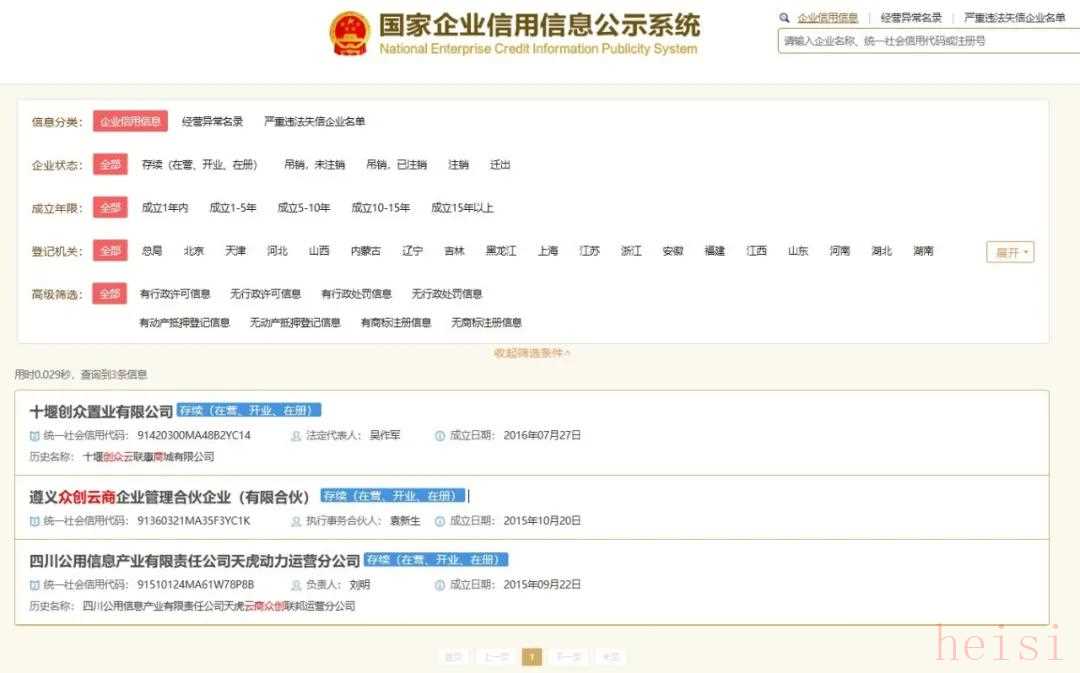
Task: Choose the 成立1-5年 establishment filter
Action: pyautogui.click(x=233, y=208)
